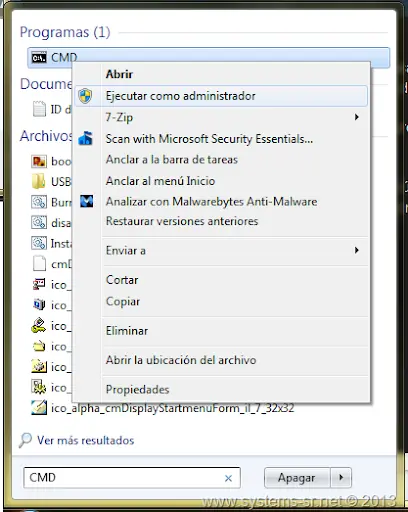Clear the search box with the X
Viewport: 408px width, 512px height.
(x=228, y=478)
